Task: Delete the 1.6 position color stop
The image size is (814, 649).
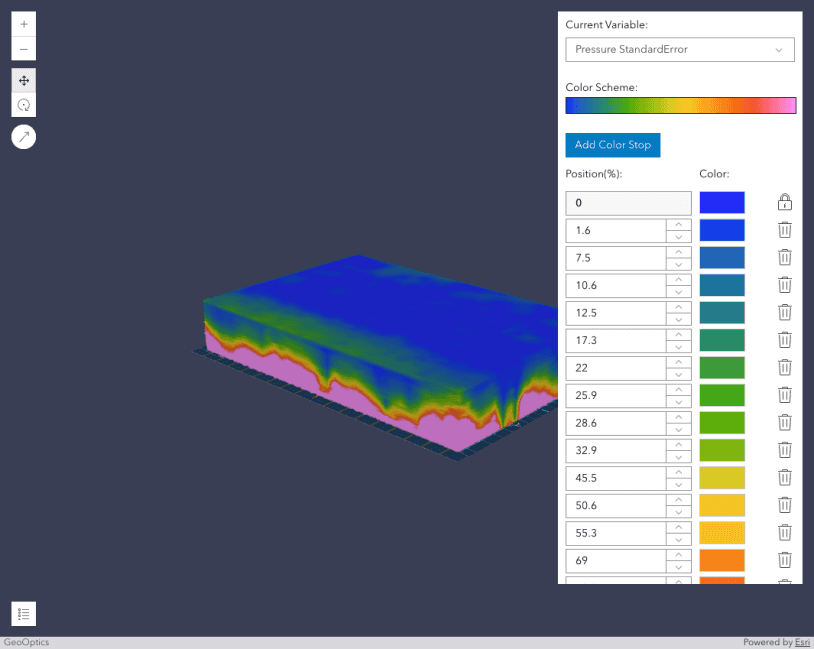Action: (x=784, y=228)
